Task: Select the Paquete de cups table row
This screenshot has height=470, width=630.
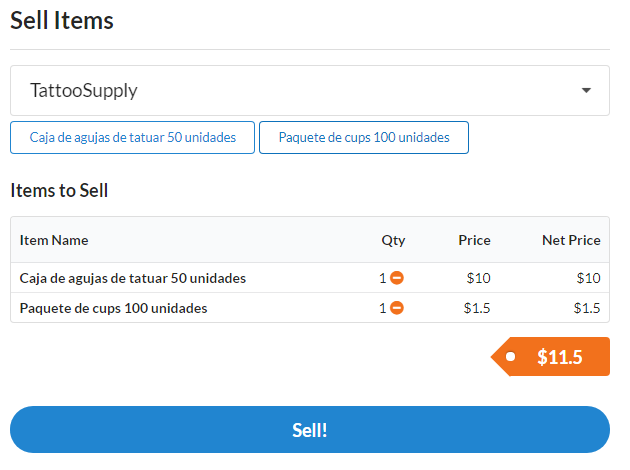Action: (310, 308)
